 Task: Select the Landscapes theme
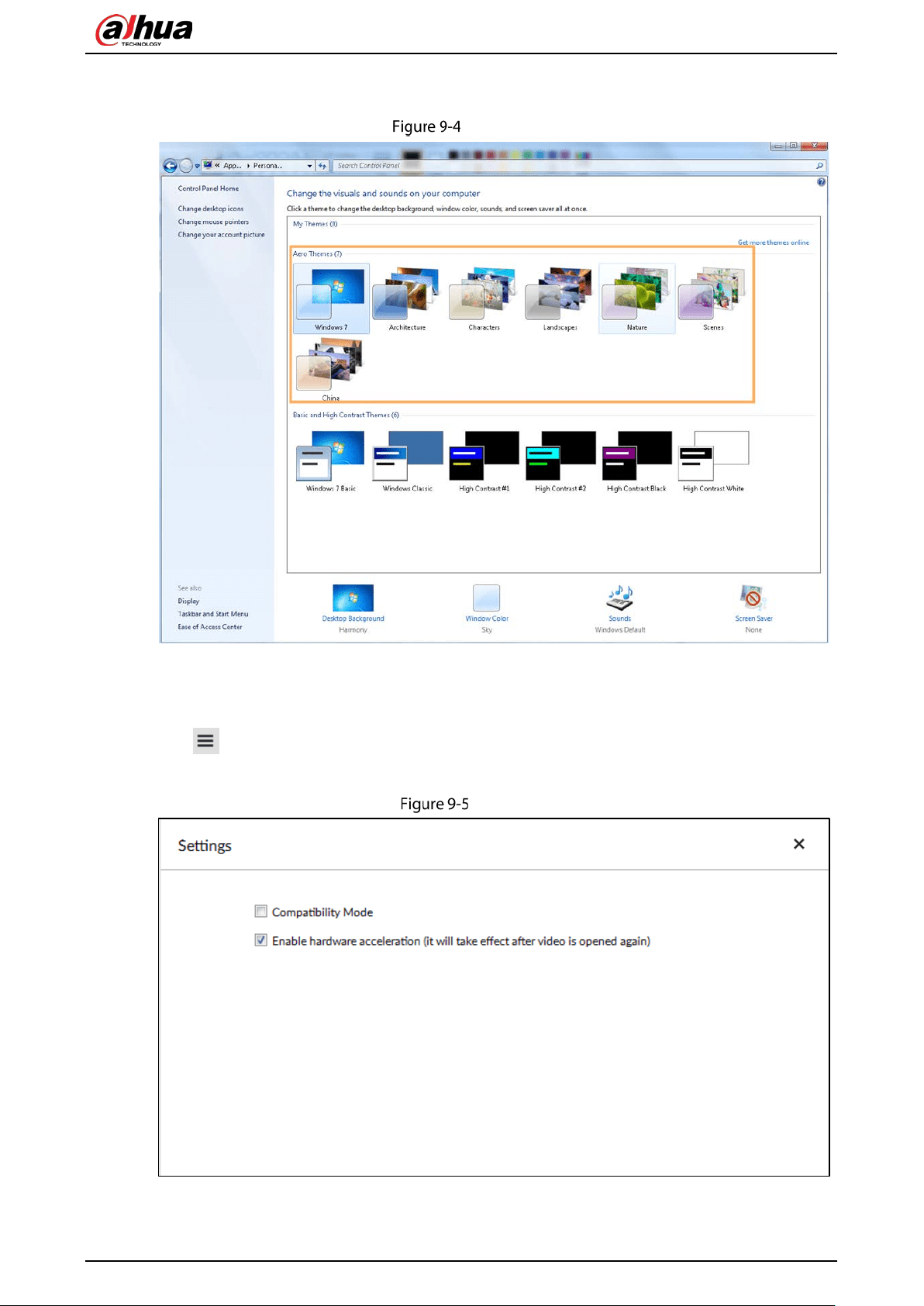pyautogui.click(x=560, y=298)
